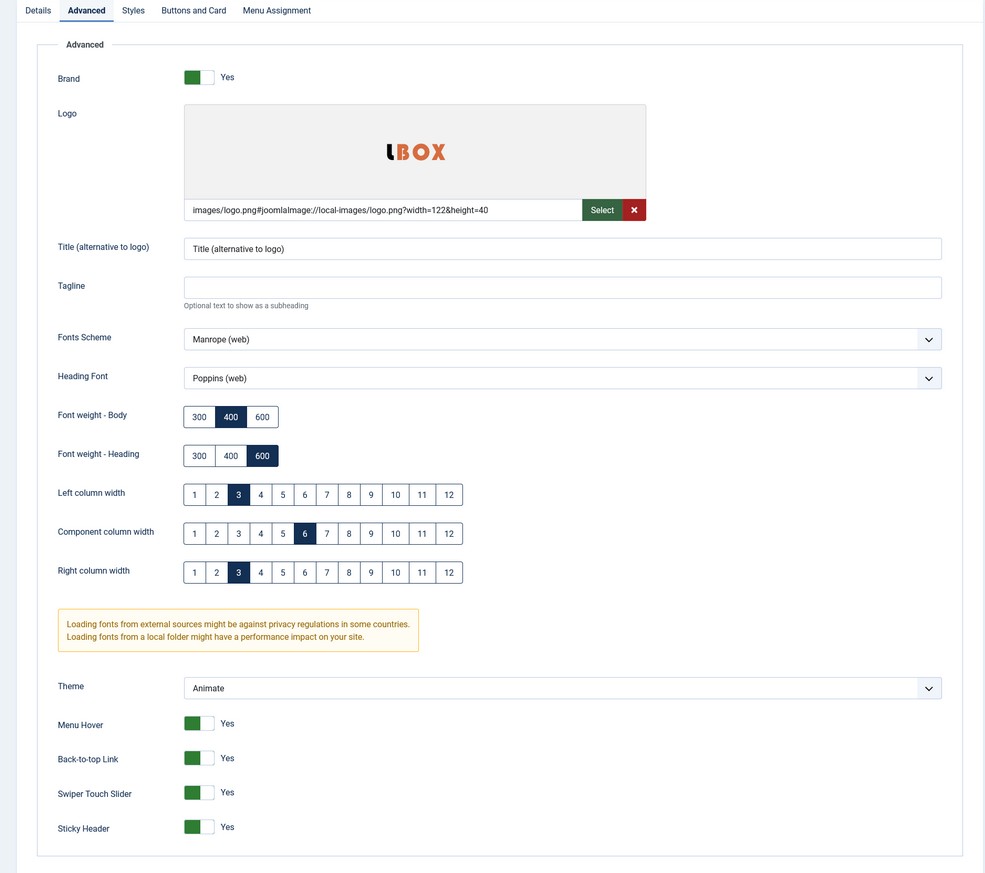Switch to the Styles tab
985x873 pixels.
(x=133, y=11)
